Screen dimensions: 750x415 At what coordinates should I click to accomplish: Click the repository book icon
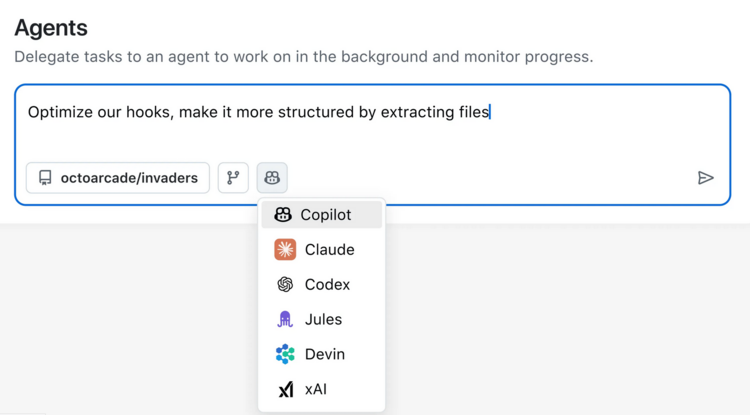[x=45, y=178]
